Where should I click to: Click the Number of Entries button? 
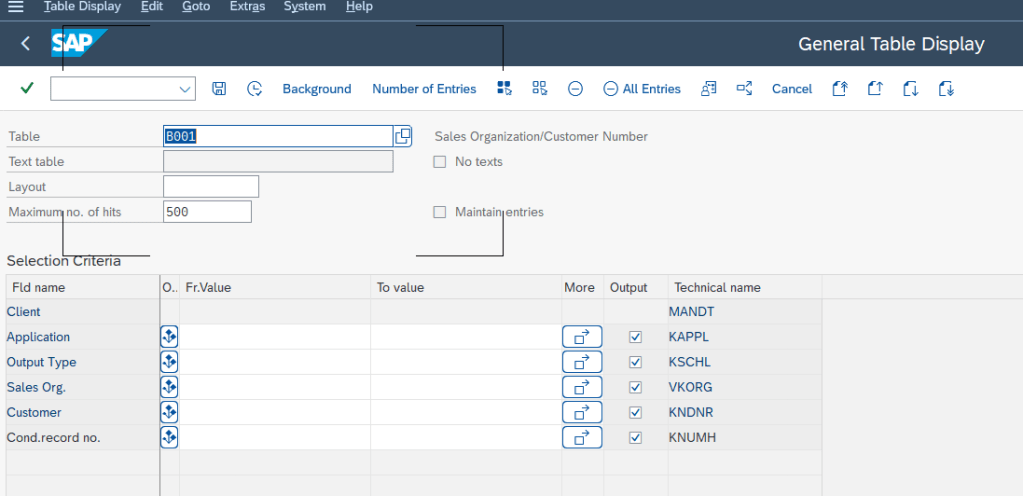(424, 89)
